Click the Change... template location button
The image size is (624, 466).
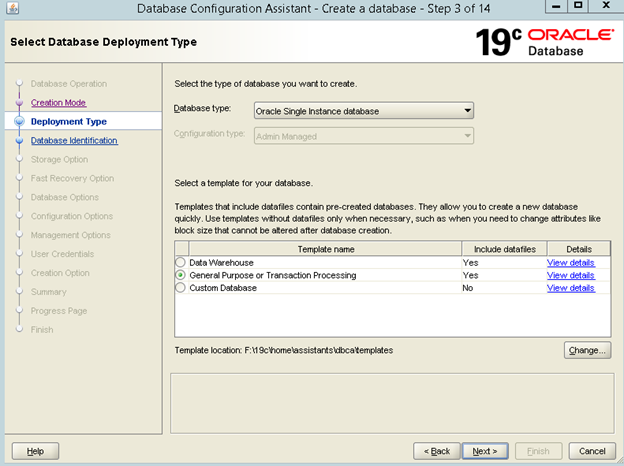click(587, 350)
